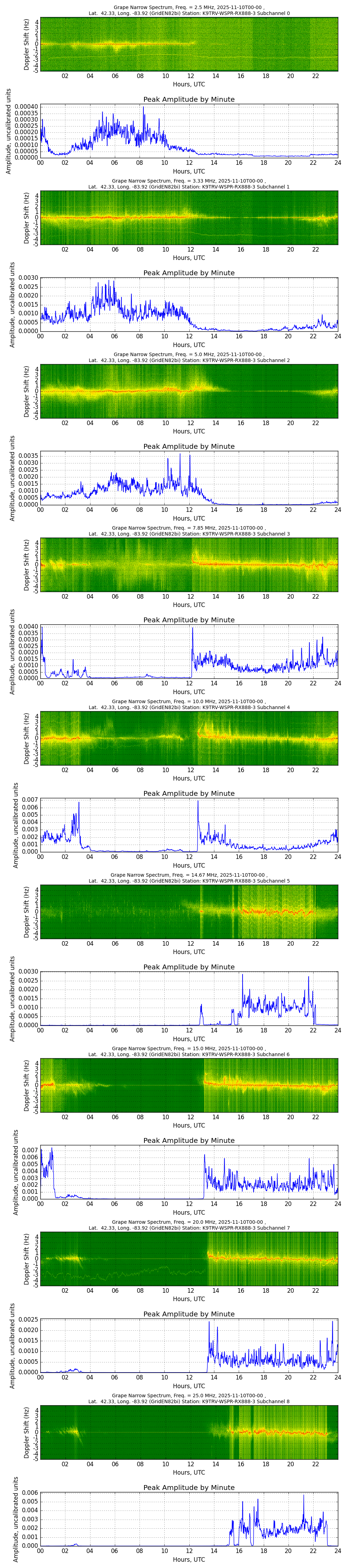Click the 2.5 MHz Grape Narrow Spectrum title

coord(189,7)
